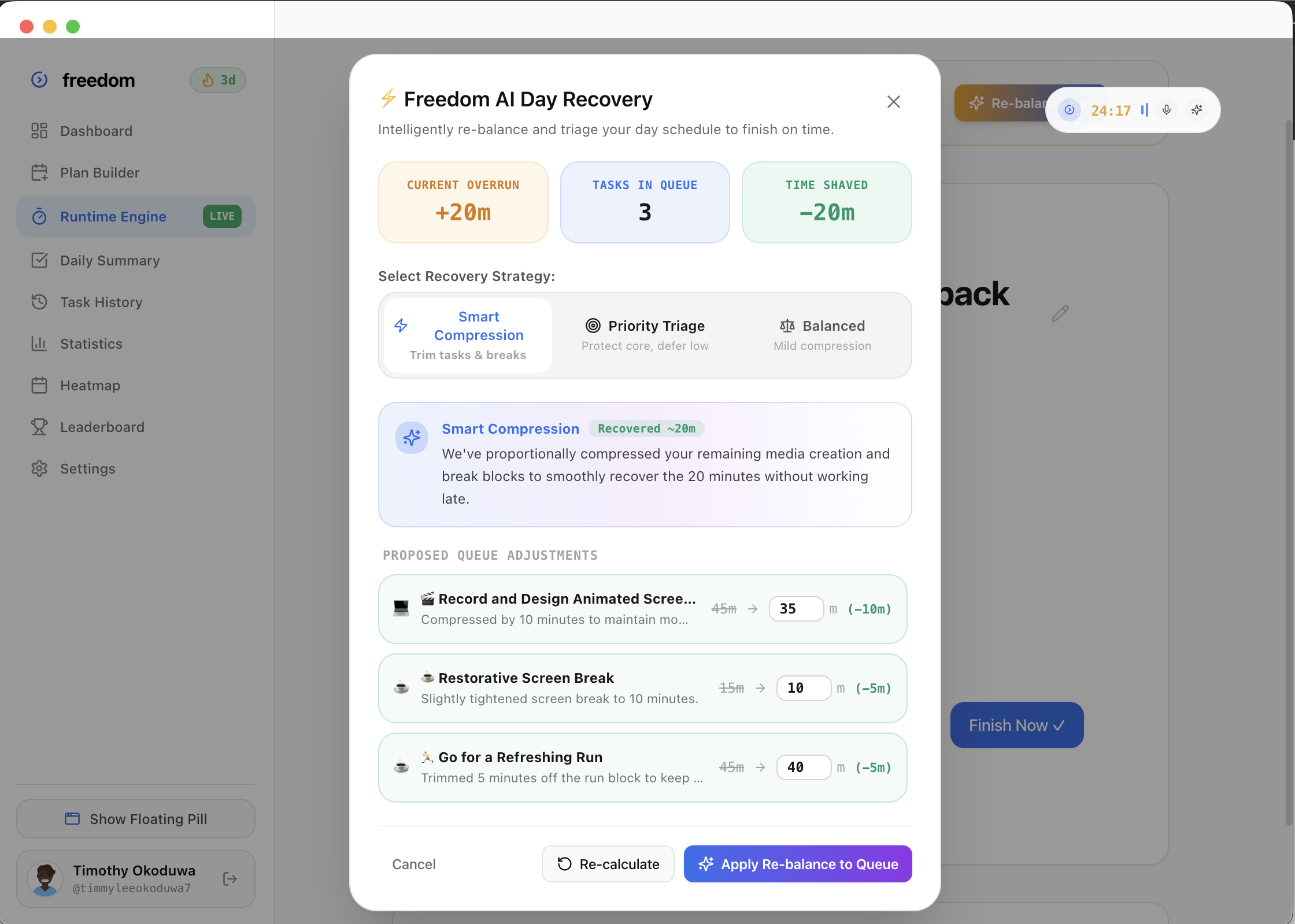Click the green maximize window button
The image size is (1295, 924).
[73, 27]
